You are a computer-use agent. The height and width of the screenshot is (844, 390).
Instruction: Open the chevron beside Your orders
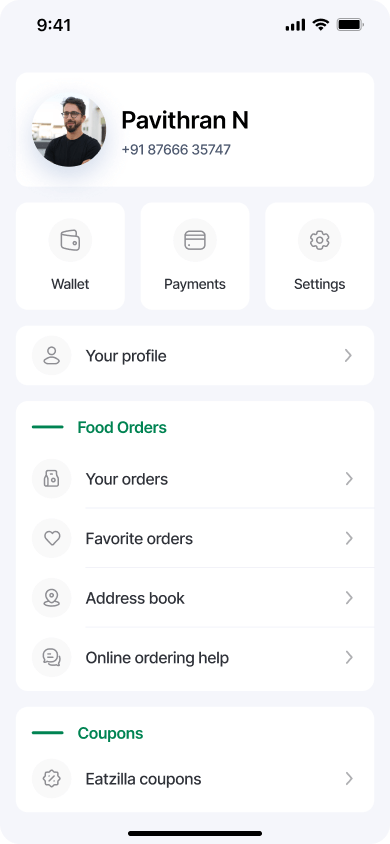[349, 479]
